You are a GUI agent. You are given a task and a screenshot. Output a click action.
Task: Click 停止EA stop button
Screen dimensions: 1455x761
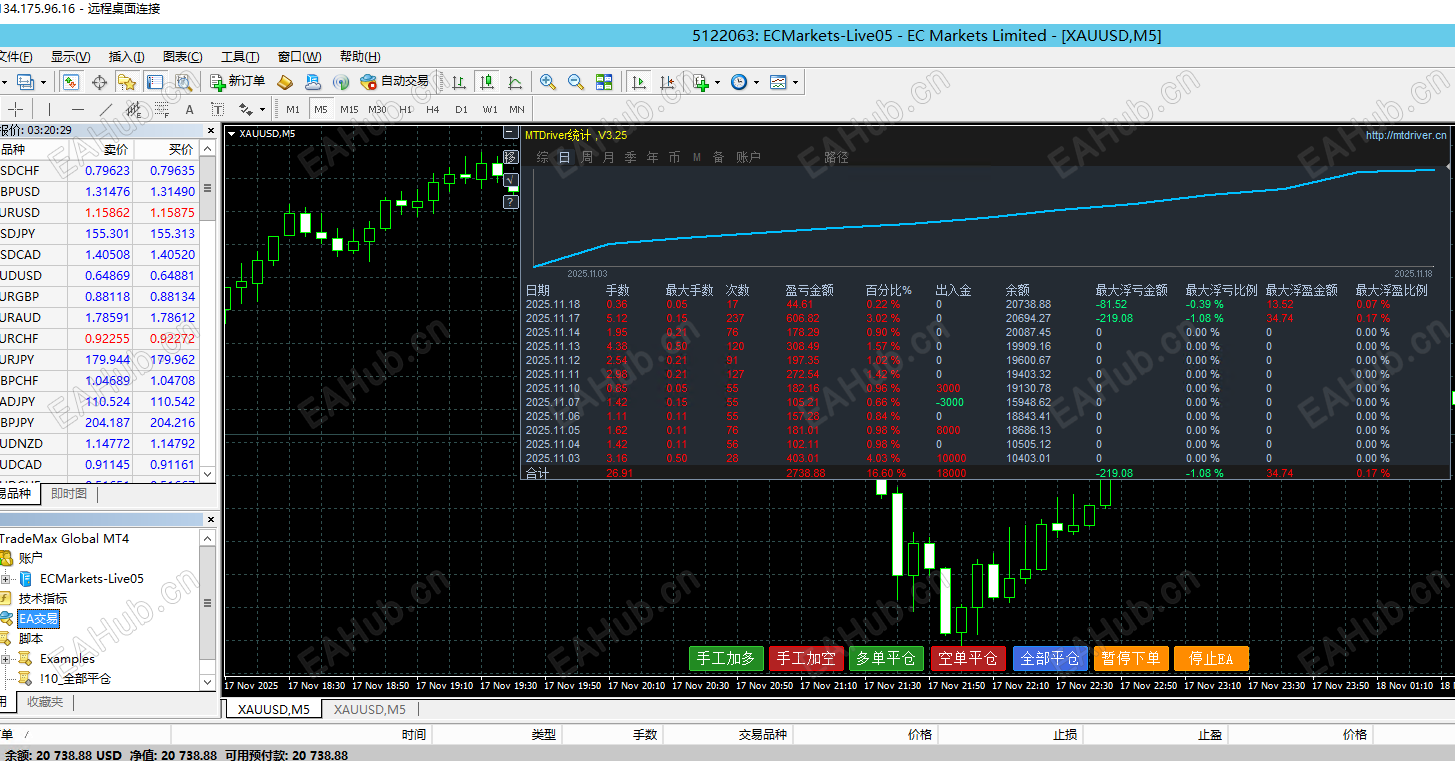coord(1211,658)
